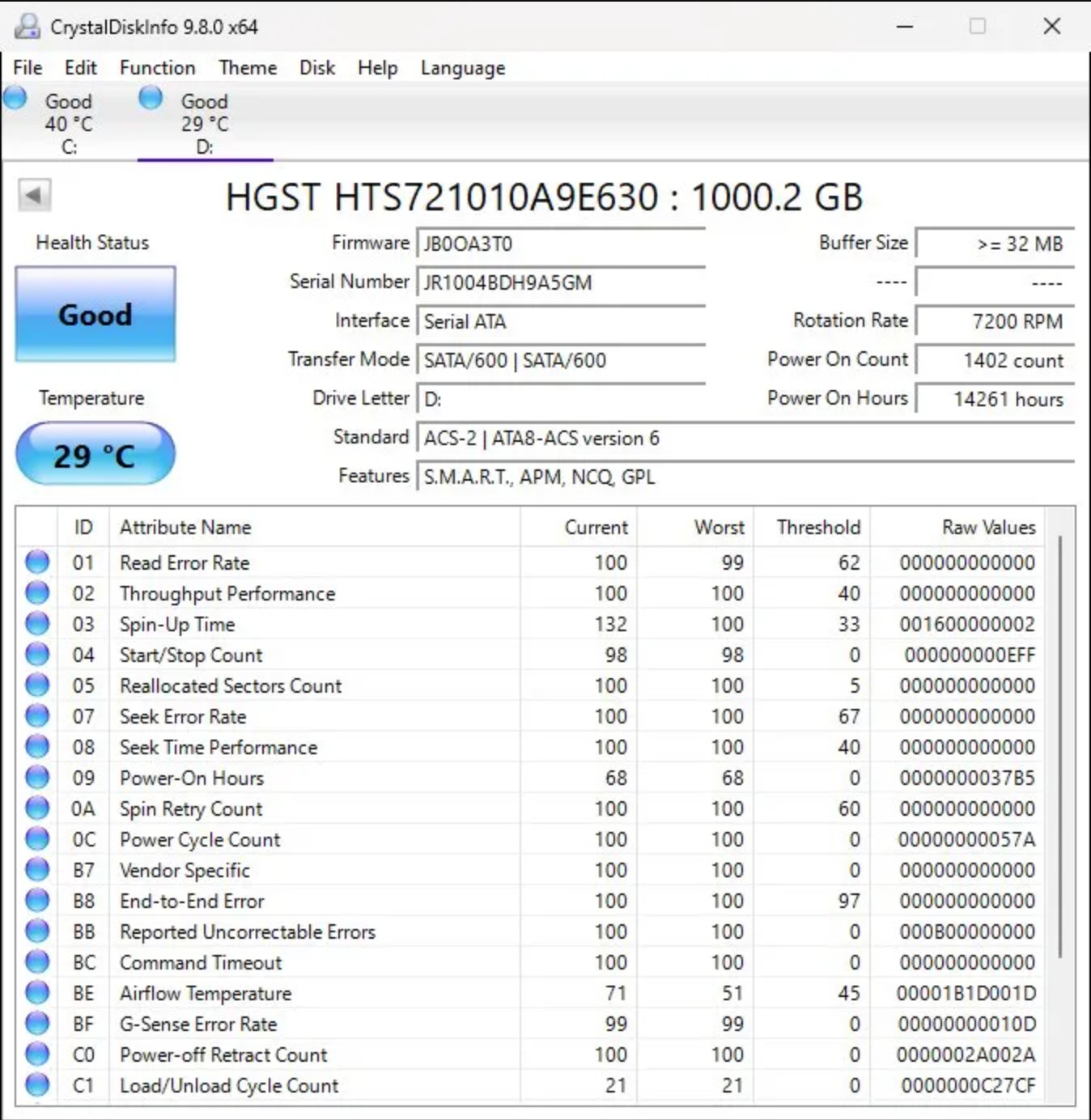The width and height of the screenshot is (1091, 1120).
Task: Select raw value 000B00000000
Action: click(967, 931)
